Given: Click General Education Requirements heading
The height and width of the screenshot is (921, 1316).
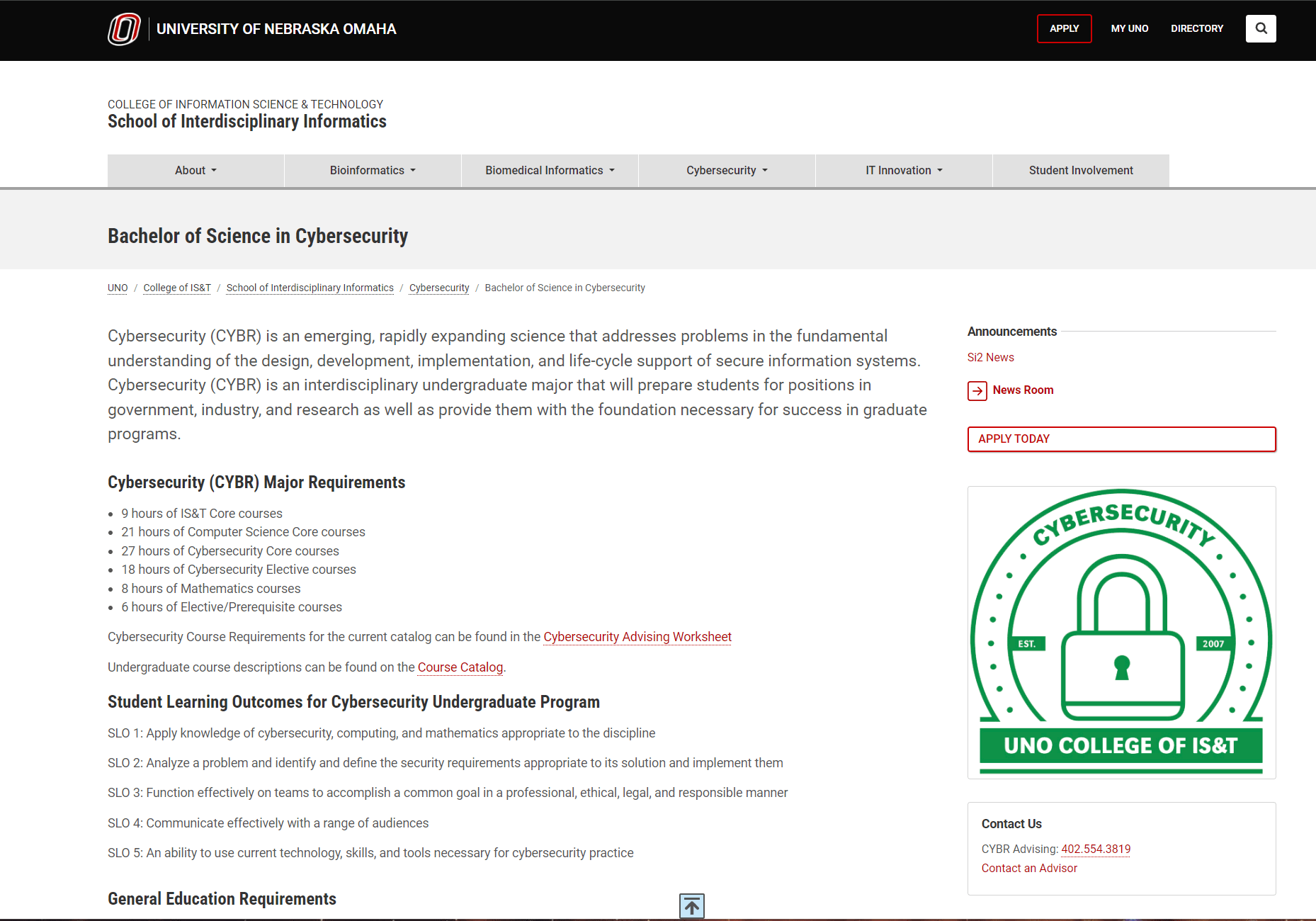Looking at the screenshot, I should 222,899.
